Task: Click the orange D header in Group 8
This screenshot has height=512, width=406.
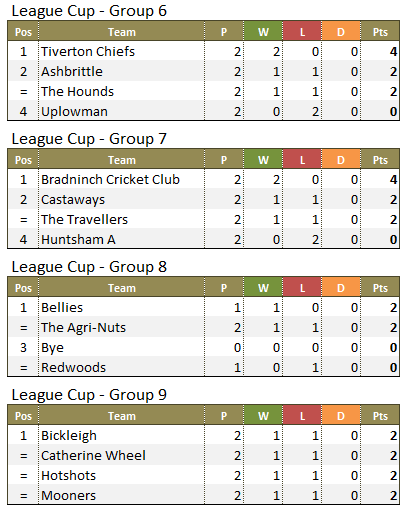Action: [x=341, y=288]
